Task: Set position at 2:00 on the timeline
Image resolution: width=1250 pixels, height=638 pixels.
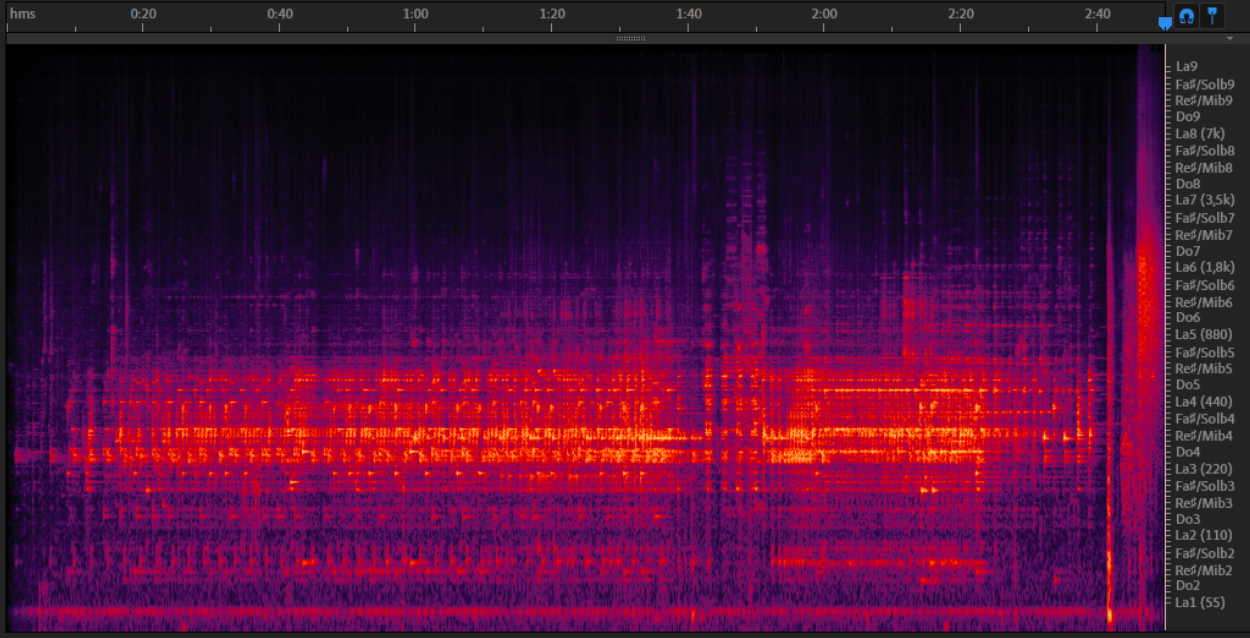Action: click(x=824, y=14)
